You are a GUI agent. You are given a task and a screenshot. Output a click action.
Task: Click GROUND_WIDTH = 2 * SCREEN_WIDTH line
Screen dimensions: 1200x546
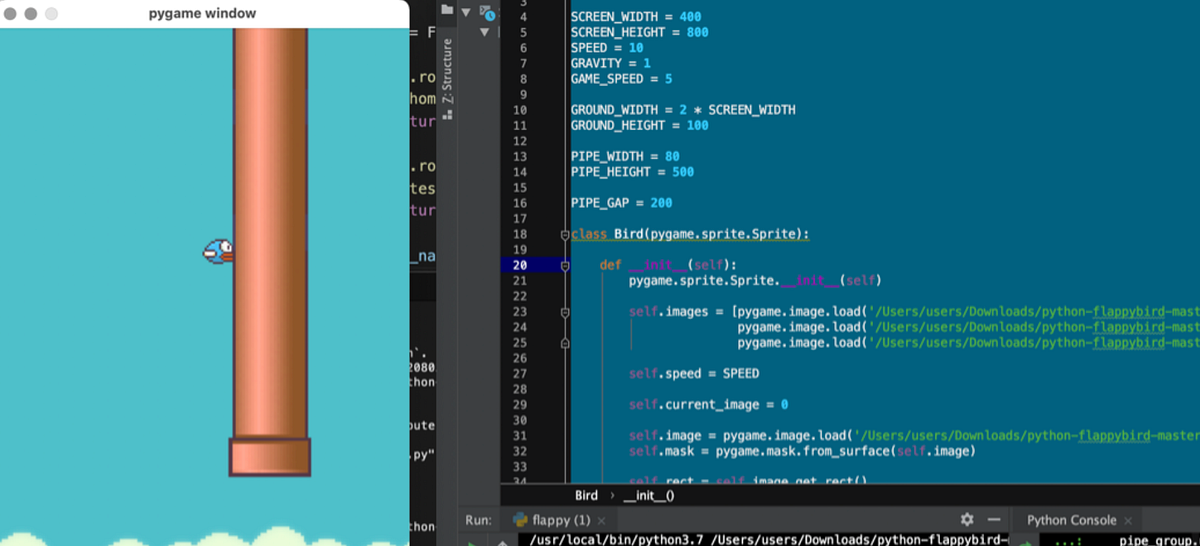[x=683, y=110]
